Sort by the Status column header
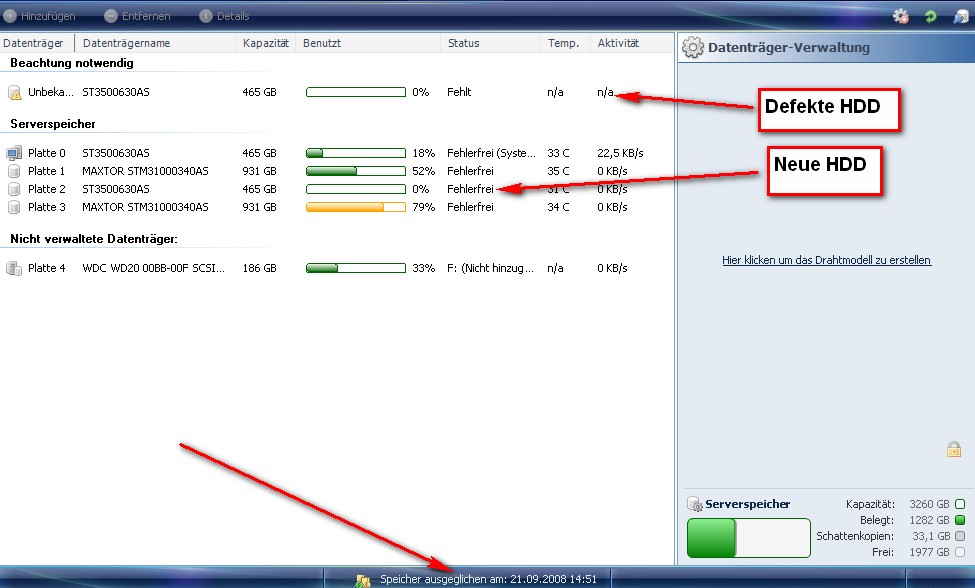The height and width of the screenshot is (588, 975). (464, 43)
